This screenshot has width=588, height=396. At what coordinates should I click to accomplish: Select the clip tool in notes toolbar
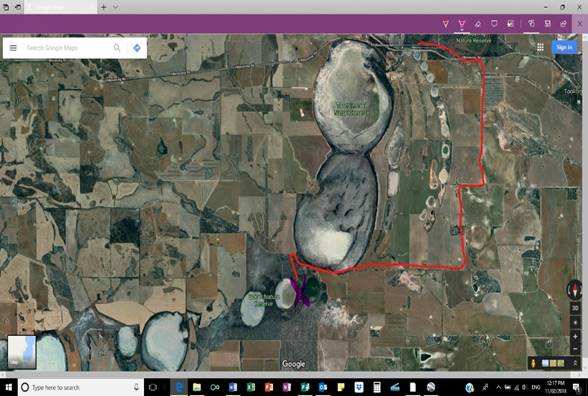(510, 24)
